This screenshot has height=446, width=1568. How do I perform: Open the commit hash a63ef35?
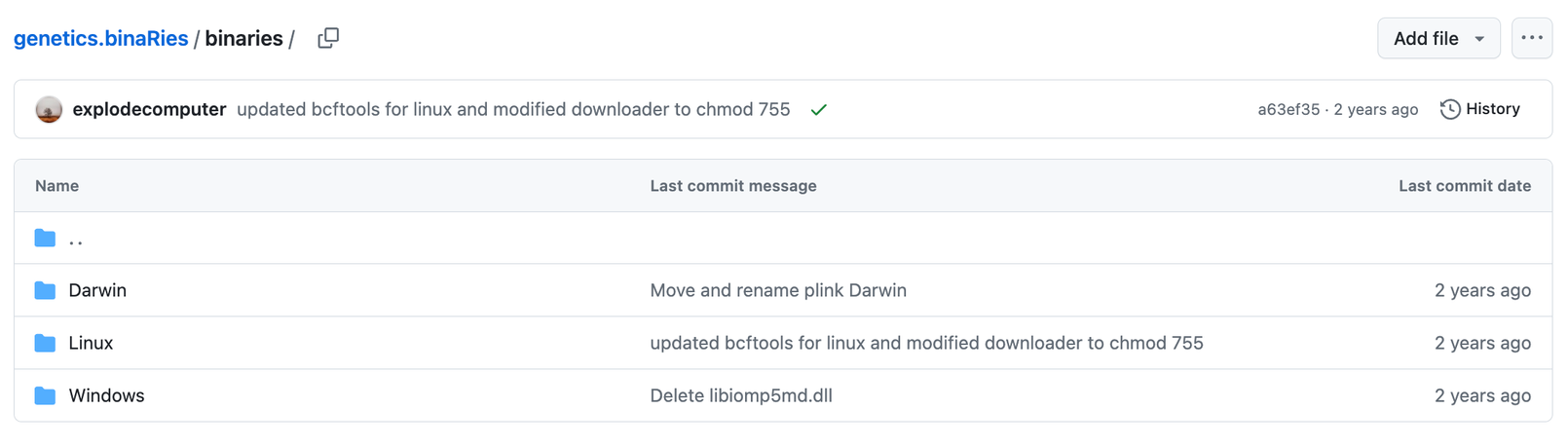(1288, 109)
